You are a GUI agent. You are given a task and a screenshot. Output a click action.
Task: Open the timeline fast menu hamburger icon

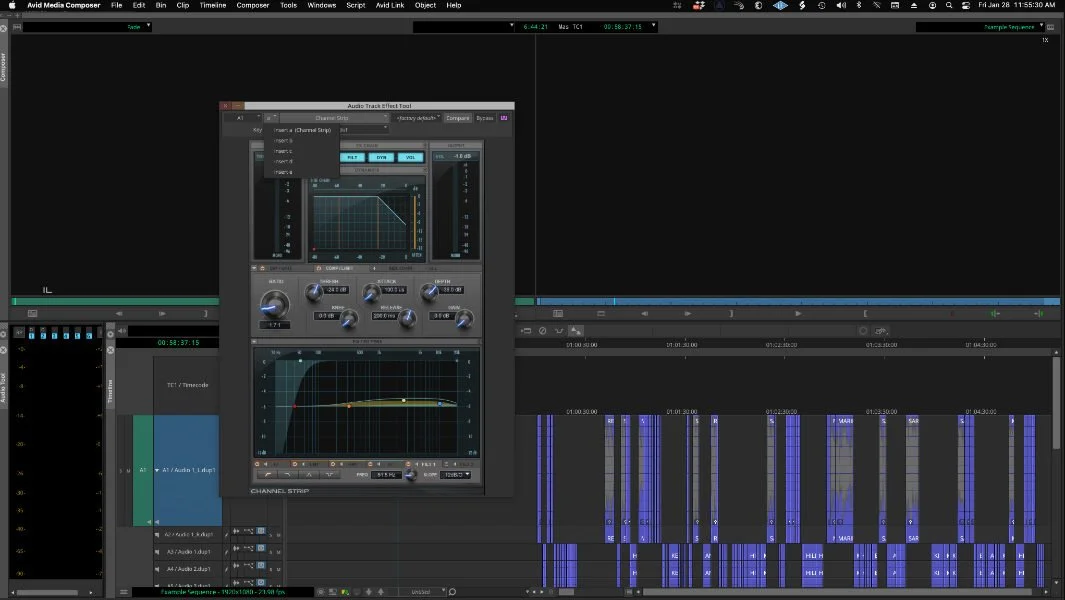(x=124, y=592)
